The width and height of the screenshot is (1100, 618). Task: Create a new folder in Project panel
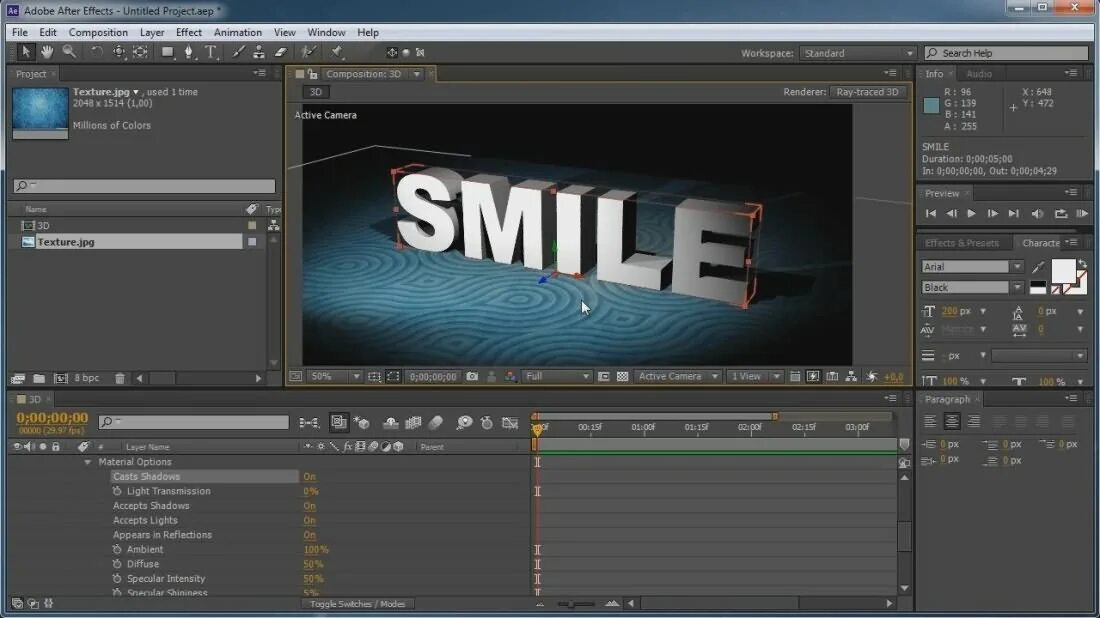point(39,378)
